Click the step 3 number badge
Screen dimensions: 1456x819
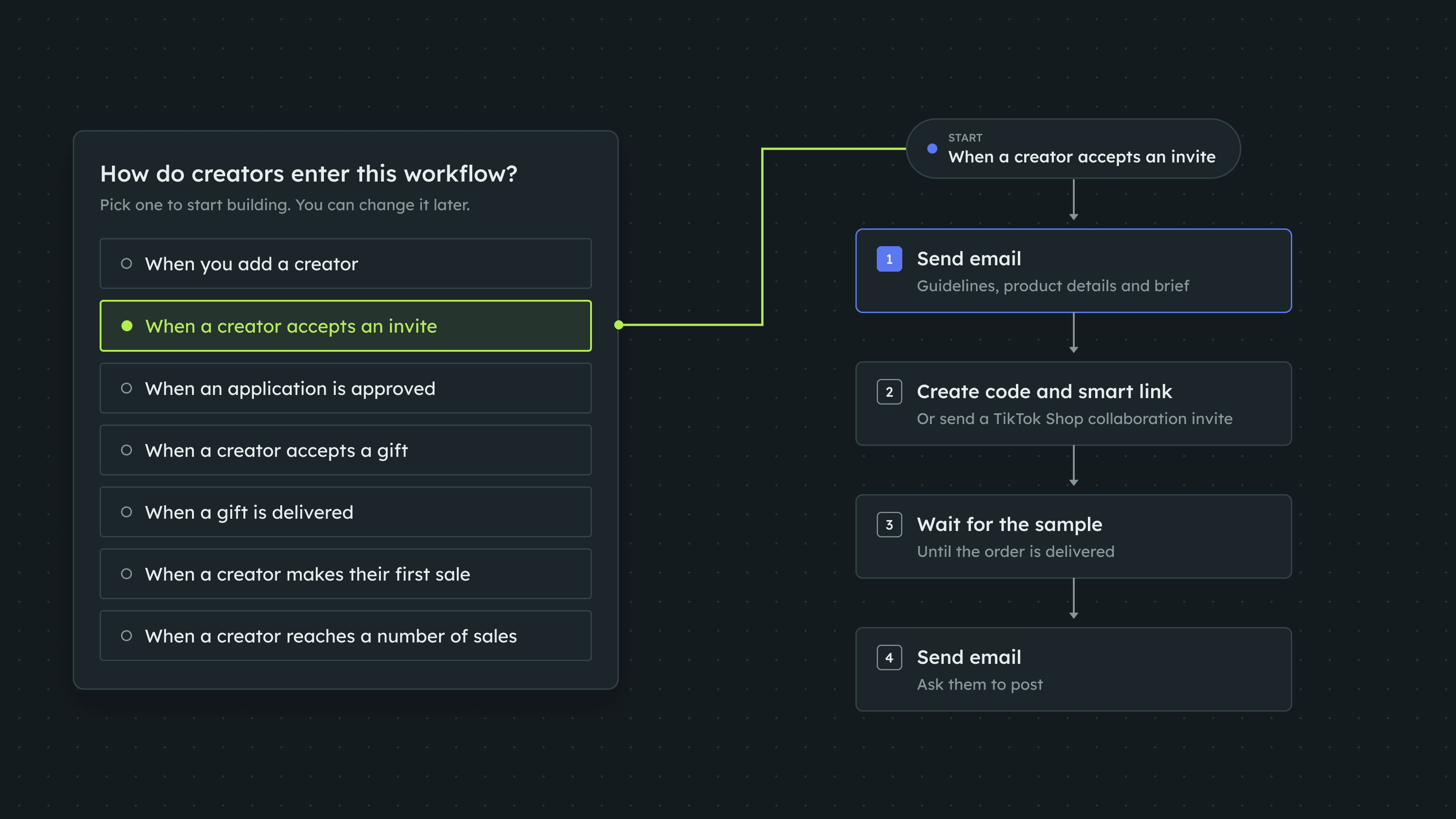tap(889, 525)
